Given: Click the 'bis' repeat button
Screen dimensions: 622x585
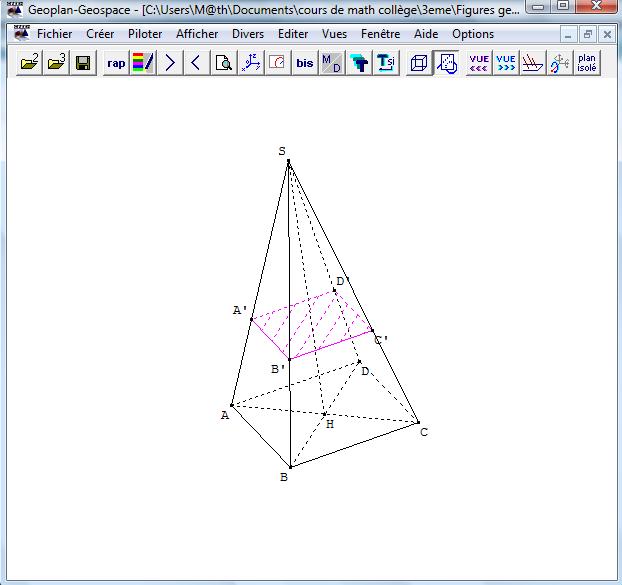Looking at the screenshot, I should (x=304, y=63).
